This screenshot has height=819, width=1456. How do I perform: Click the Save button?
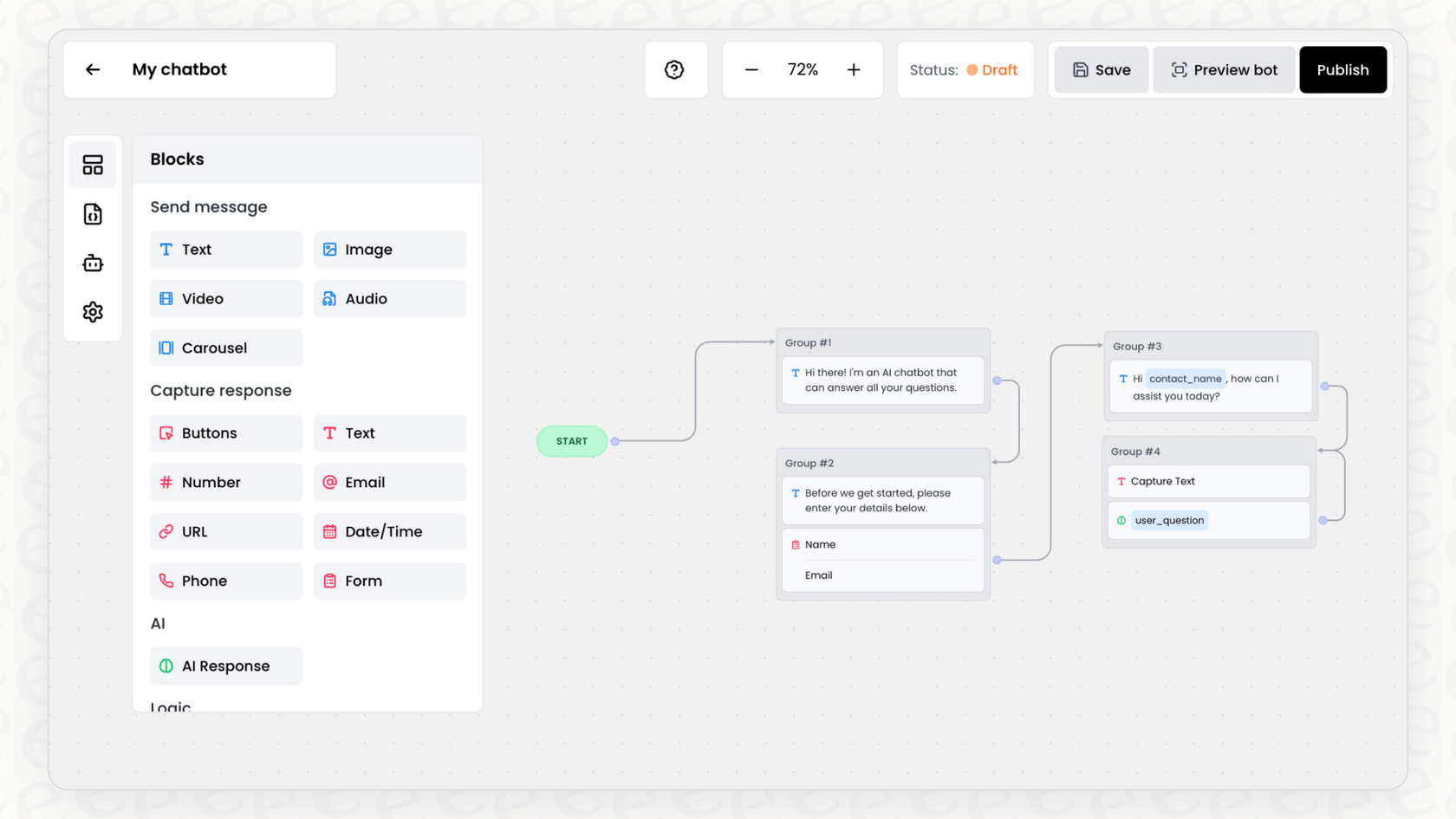[x=1101, y=69]
